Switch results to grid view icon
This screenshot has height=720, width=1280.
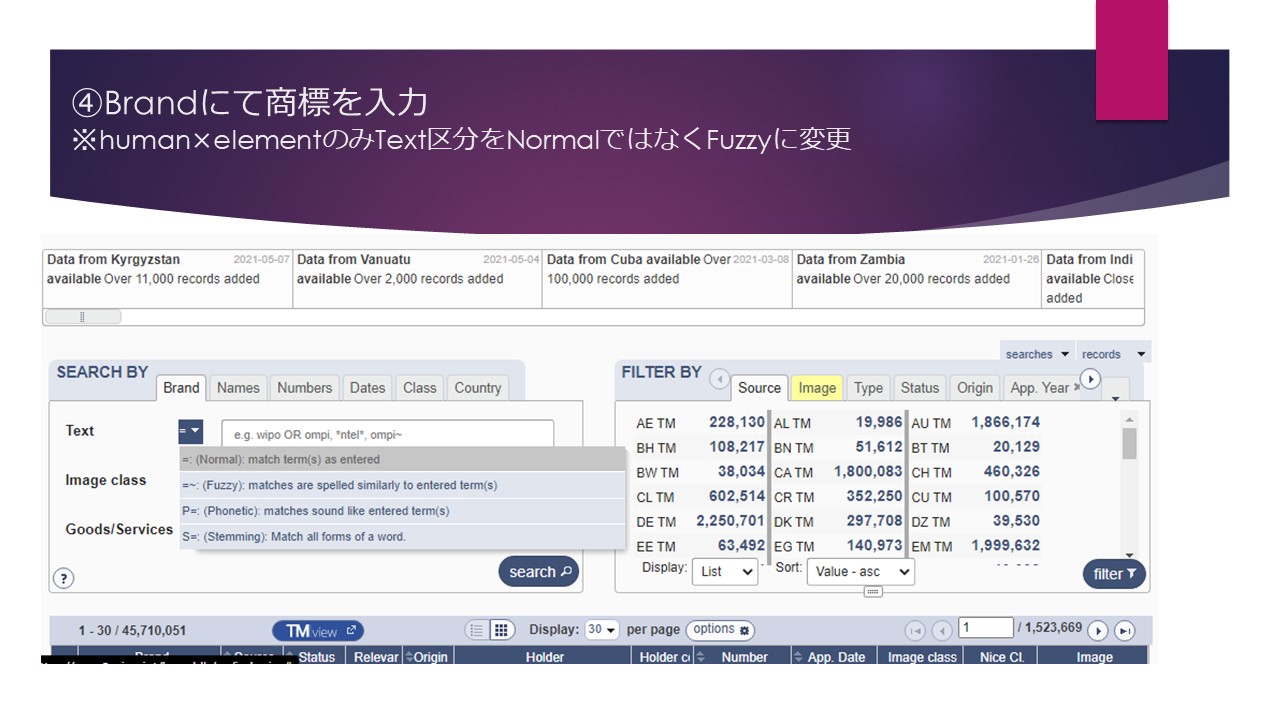click(502, 630)
